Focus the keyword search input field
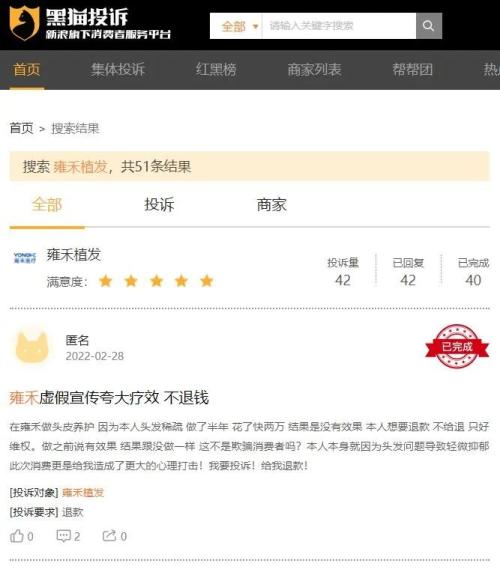The image size is (500, 569). coord(339,26)
